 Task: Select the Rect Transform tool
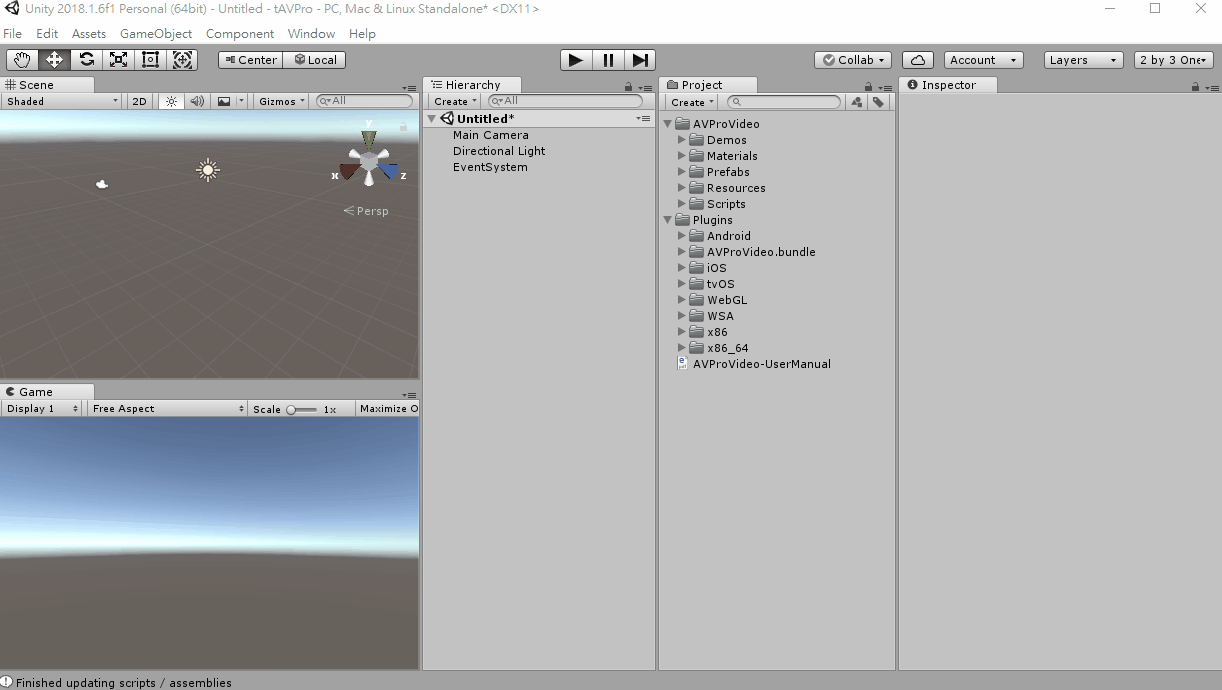point(150,60)
